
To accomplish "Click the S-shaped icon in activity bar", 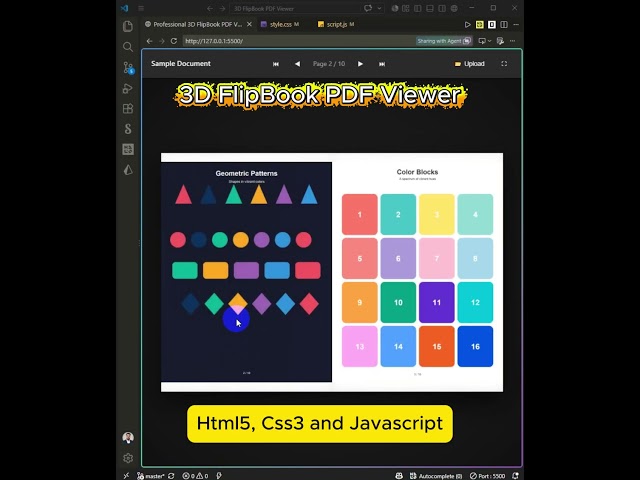I will pos(128,129).
